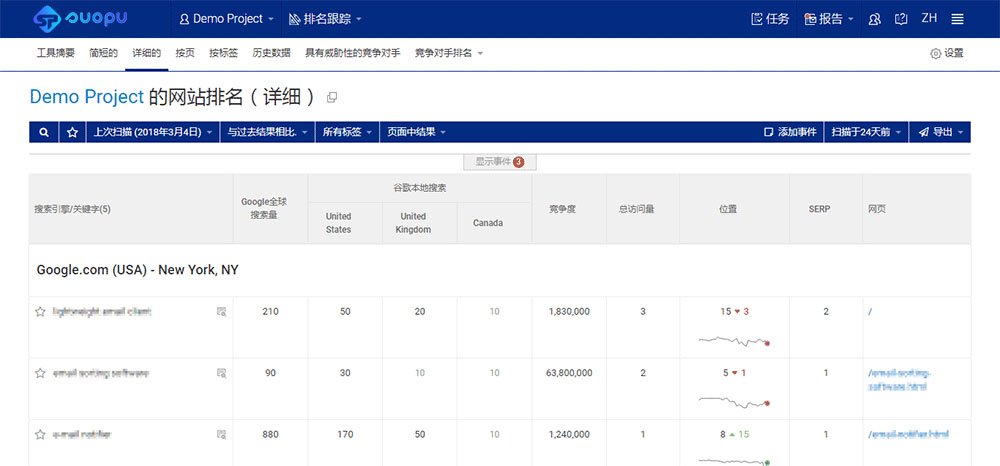1000x466 pixels.
Task: Switch to the 工具摘要 tab
Action: tap(55, 54)
